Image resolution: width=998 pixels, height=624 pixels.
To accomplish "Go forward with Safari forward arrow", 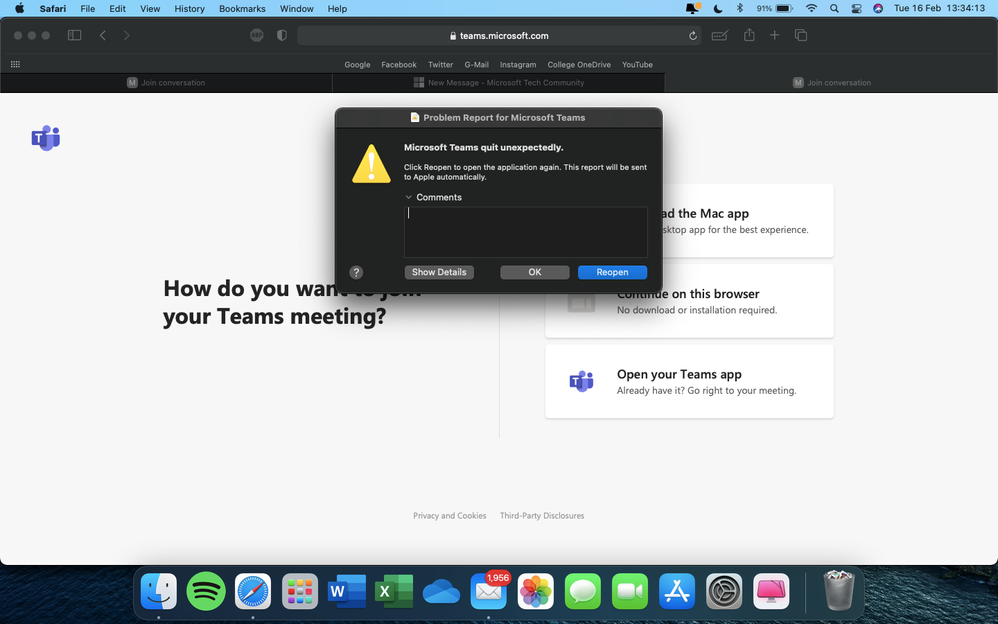I will tap(127, 35).
